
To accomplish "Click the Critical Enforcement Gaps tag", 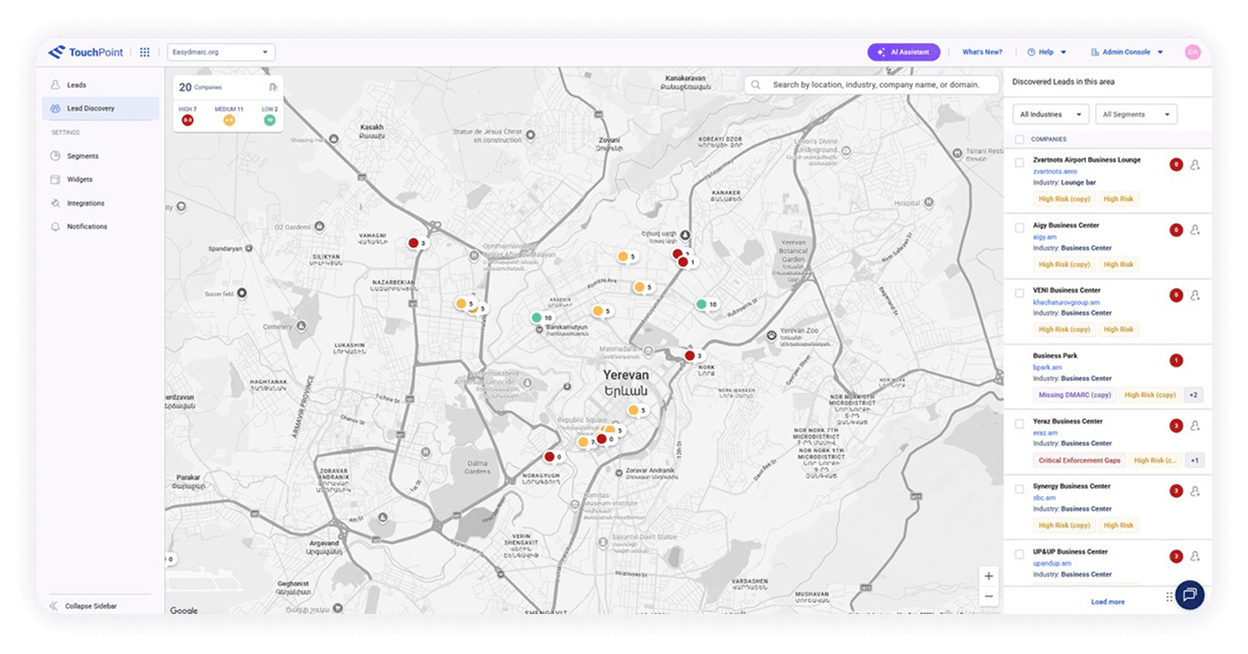I will coord(1079,460).
